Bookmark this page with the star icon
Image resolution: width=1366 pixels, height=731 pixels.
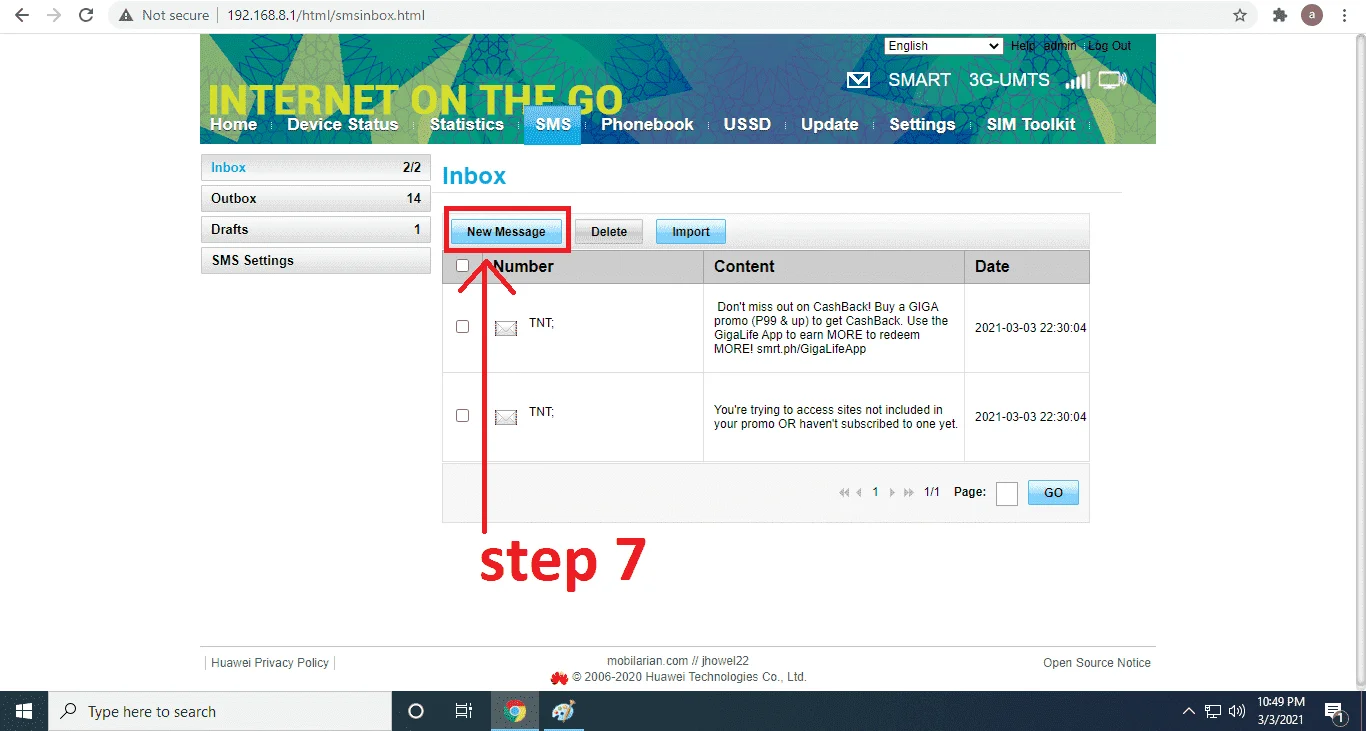coord(1240,15)
